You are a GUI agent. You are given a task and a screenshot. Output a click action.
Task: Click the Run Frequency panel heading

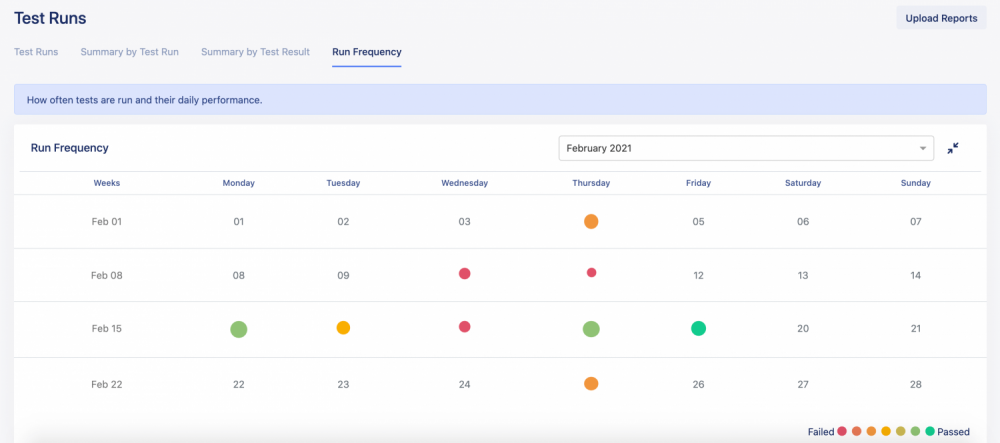coord(70,148)
